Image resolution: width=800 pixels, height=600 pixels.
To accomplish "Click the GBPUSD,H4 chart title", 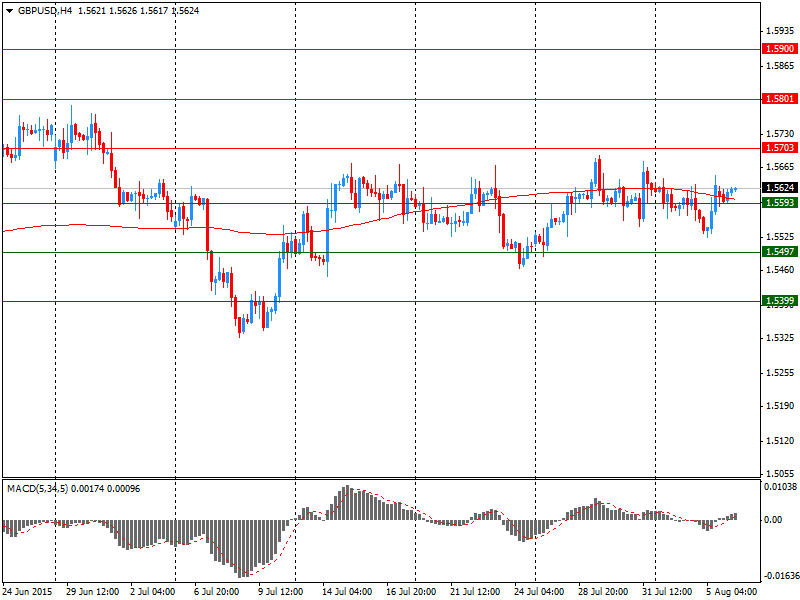I will pyautogui.click(x=45, y=10).
